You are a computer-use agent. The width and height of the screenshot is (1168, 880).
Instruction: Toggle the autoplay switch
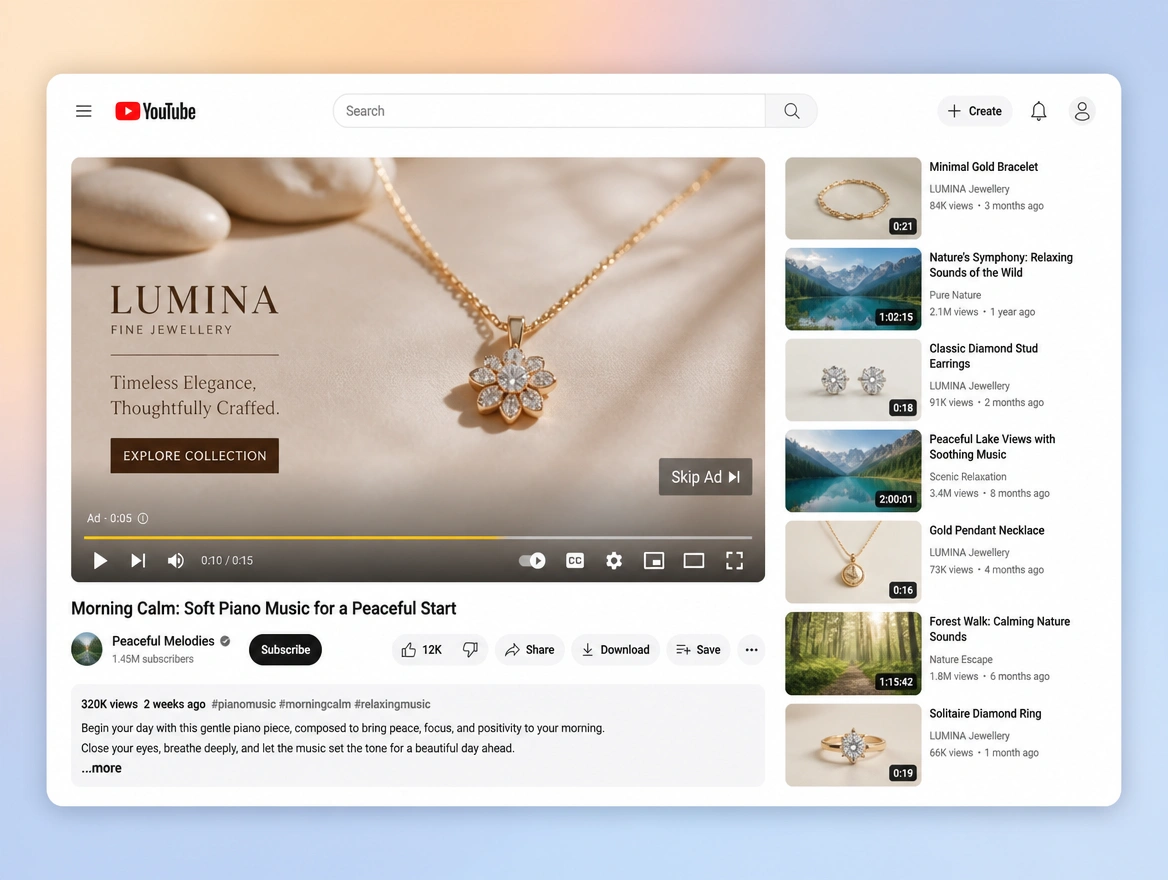(532, 560)
